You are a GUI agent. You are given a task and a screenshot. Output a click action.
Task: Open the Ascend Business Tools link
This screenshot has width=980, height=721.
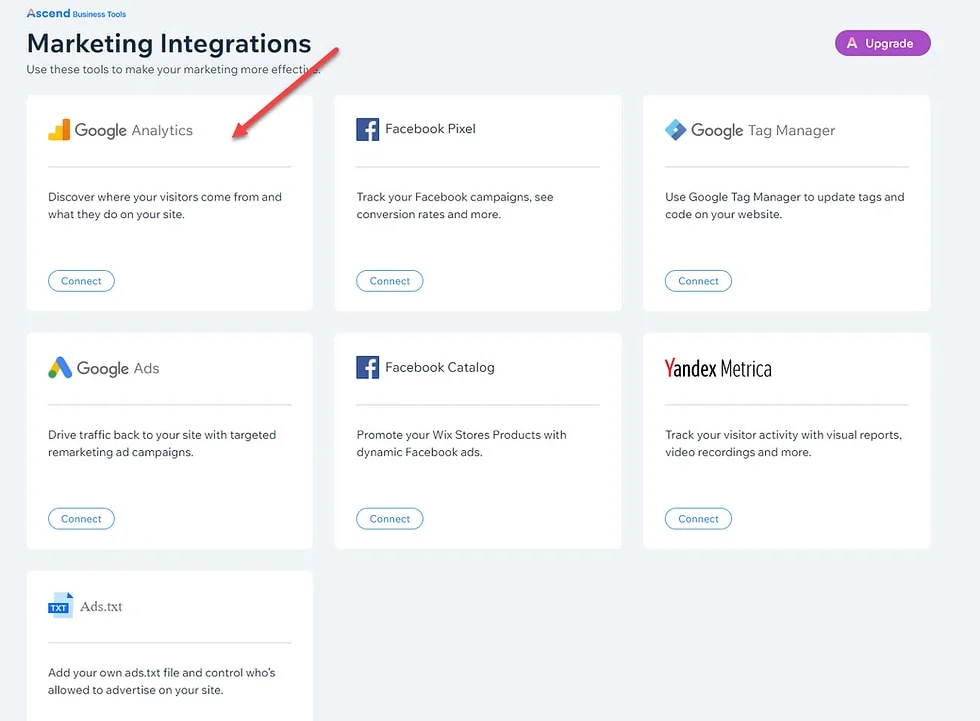[76, 13]
